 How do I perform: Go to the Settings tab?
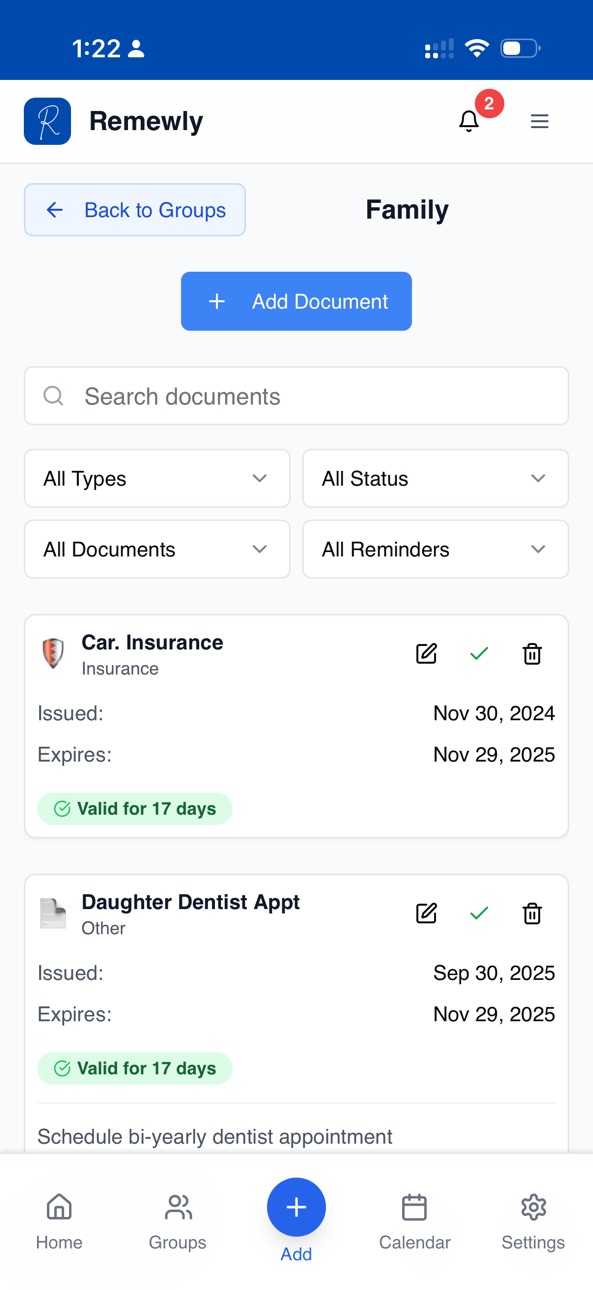pos(533,1222)
